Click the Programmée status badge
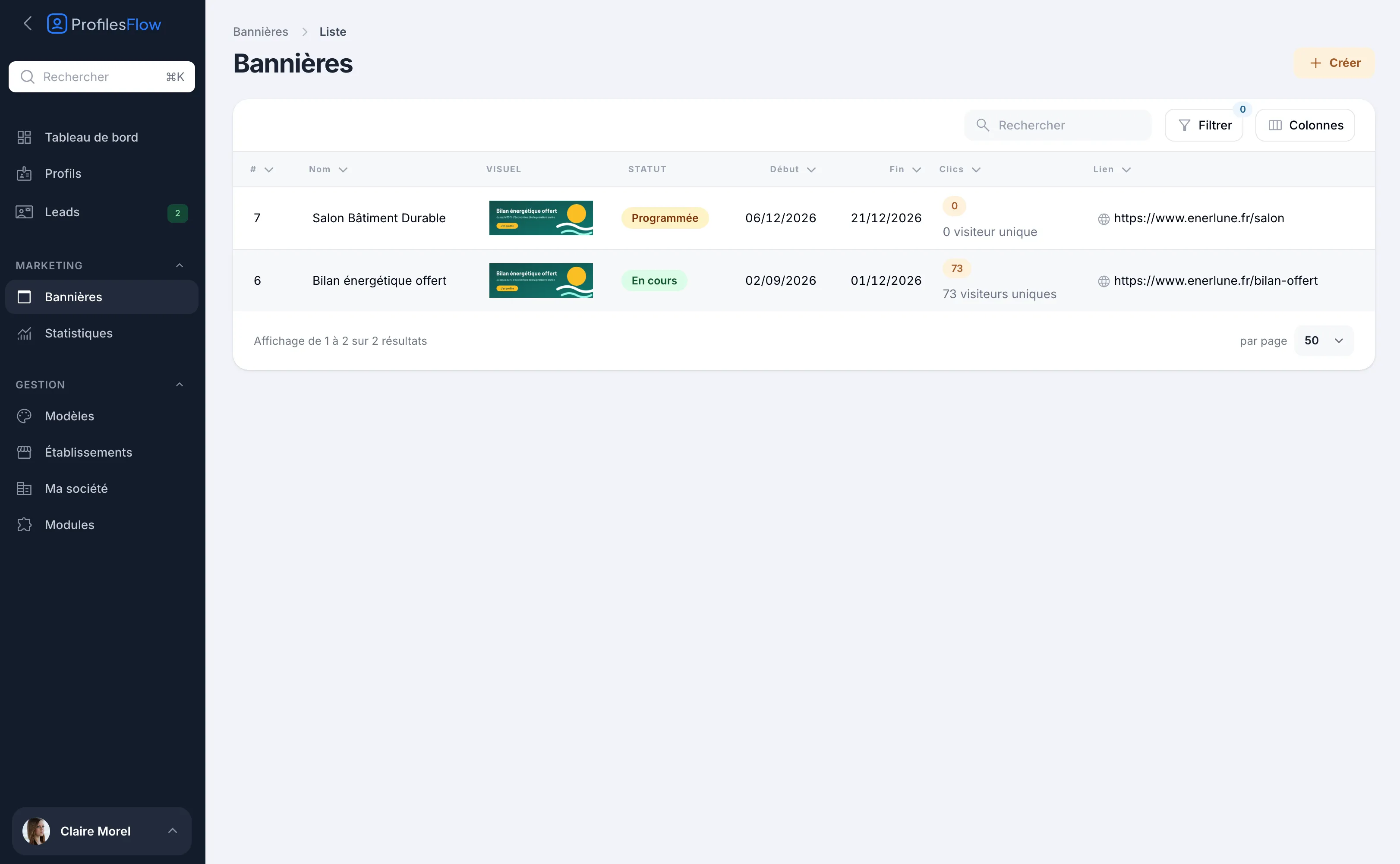 point(665,218)
